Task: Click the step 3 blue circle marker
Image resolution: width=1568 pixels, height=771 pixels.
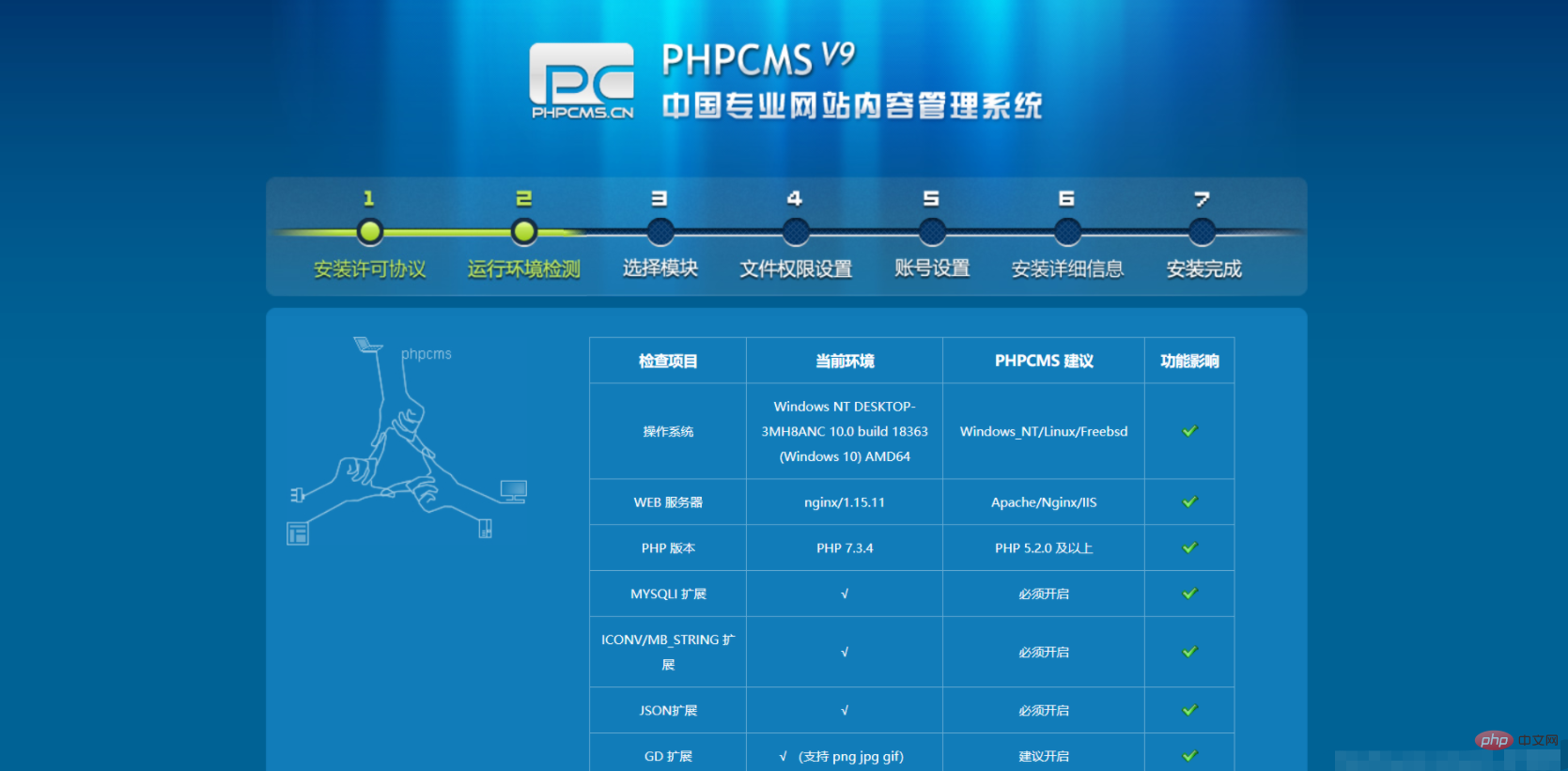Action: coord(660,231)
